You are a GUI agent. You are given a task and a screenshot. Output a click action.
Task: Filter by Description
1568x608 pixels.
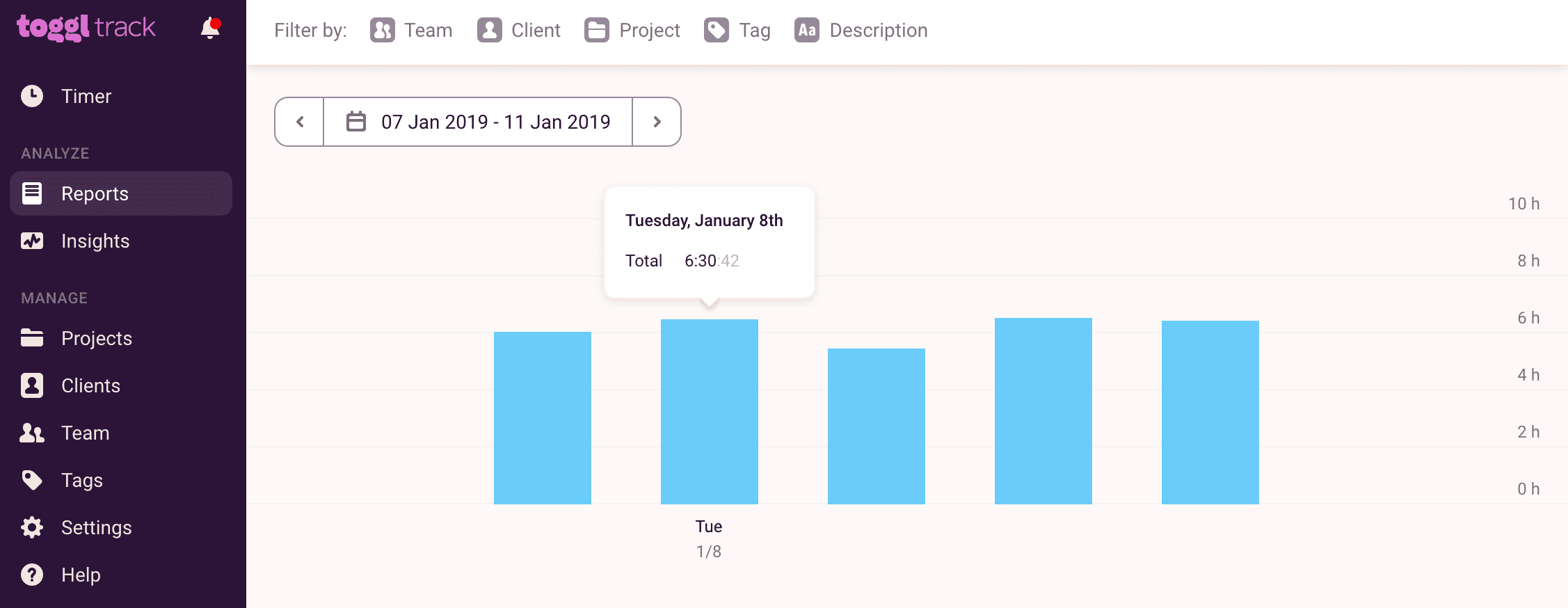[861, 31]
